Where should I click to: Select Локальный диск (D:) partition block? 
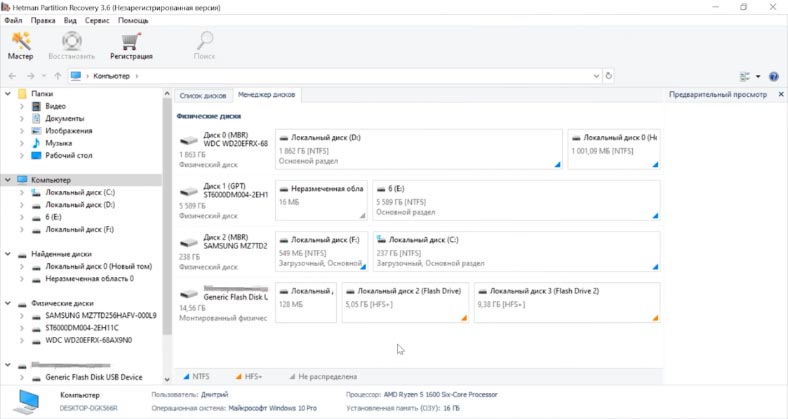point(419,149)
